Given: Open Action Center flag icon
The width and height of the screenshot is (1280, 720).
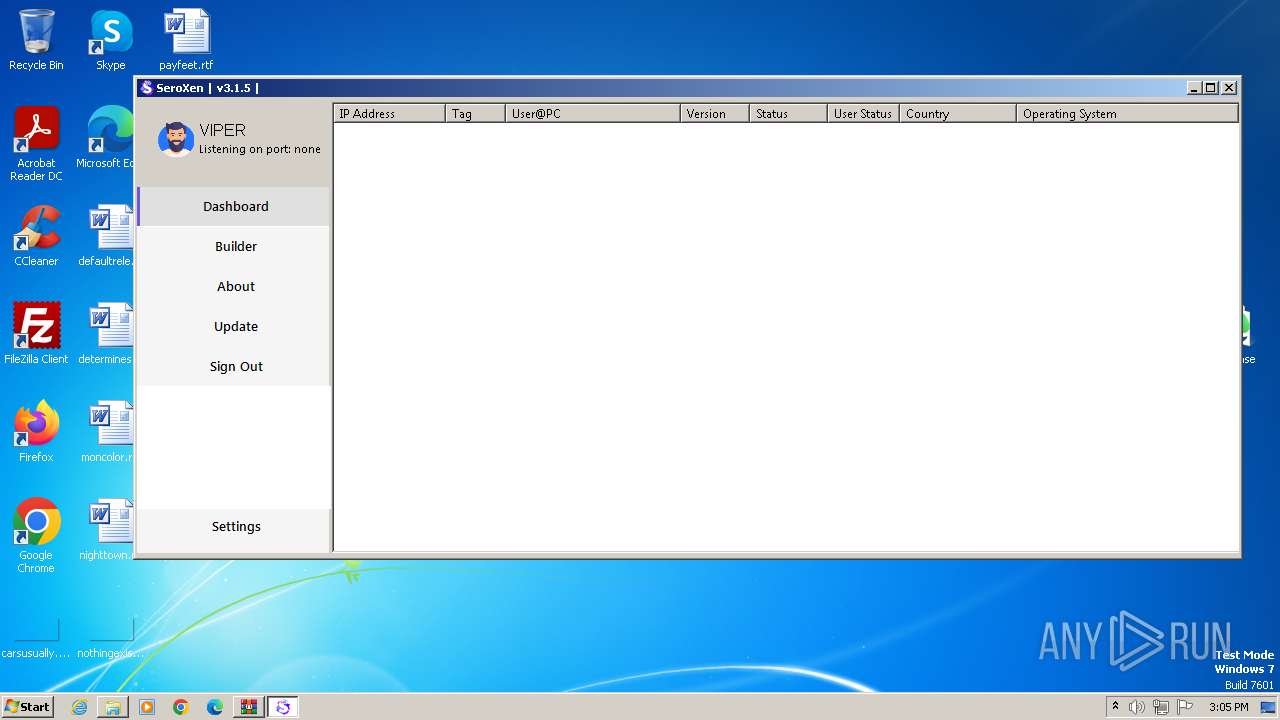Looking at the screenshot, I should [1185, 707].
